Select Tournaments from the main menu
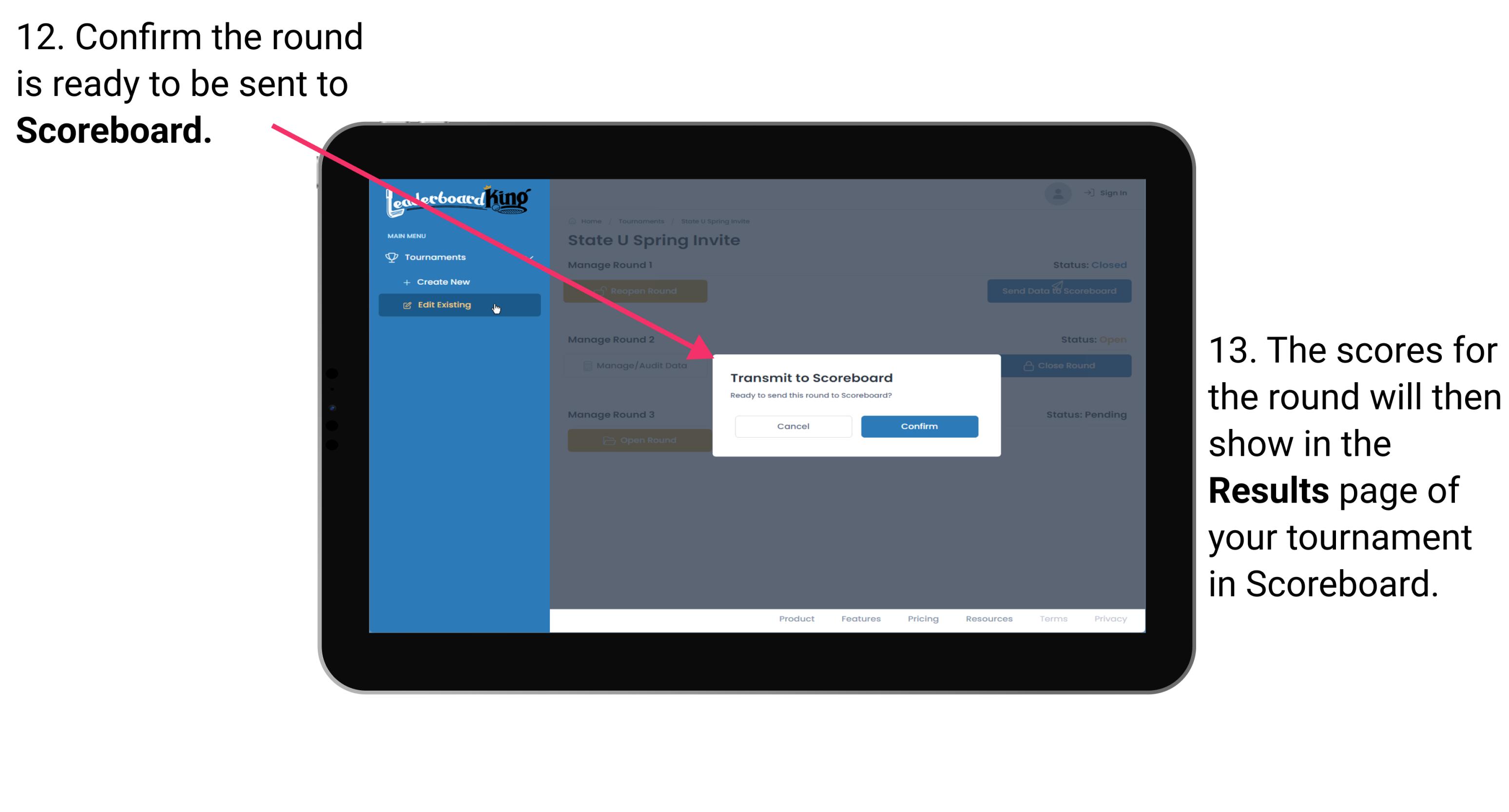 (x=436, y=257)
